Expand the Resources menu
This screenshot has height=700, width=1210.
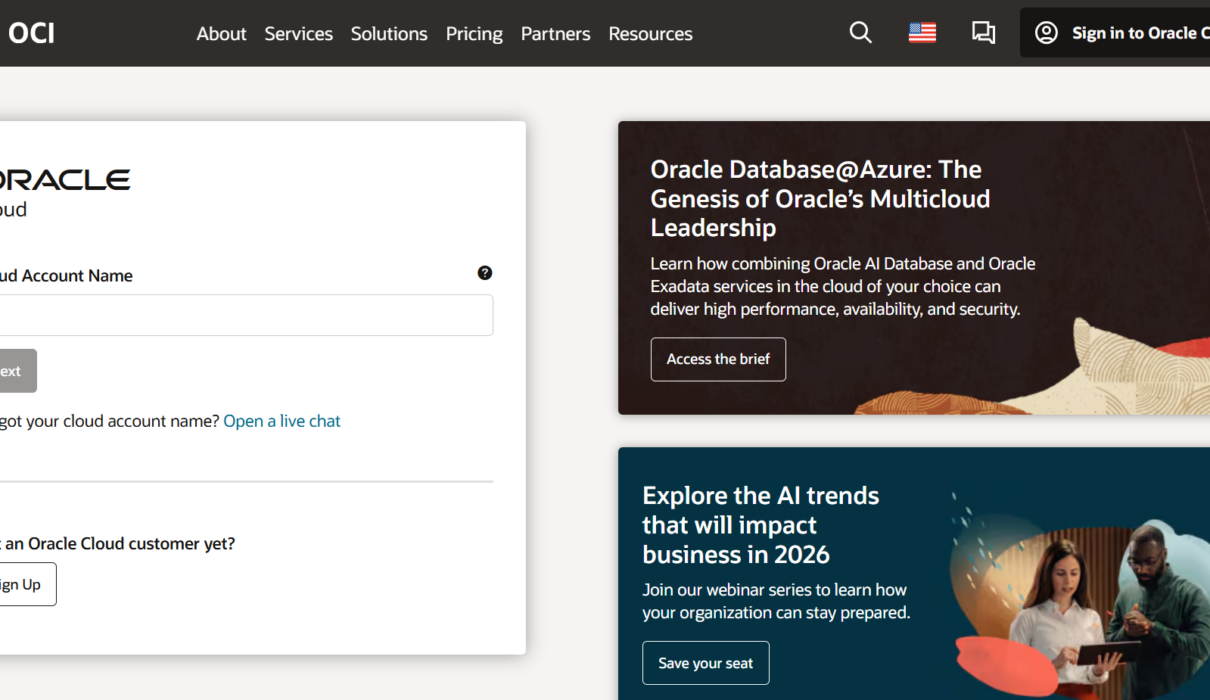pyautogui.click(x=650, y=33)
